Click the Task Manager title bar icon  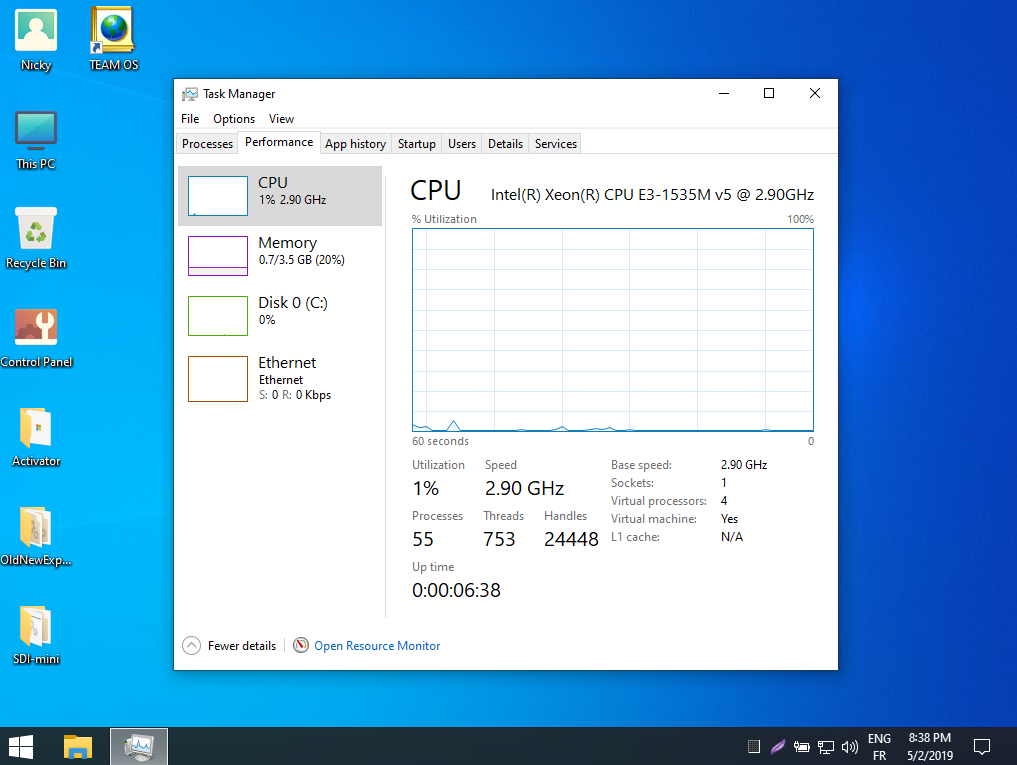click(x=189, y=94)
